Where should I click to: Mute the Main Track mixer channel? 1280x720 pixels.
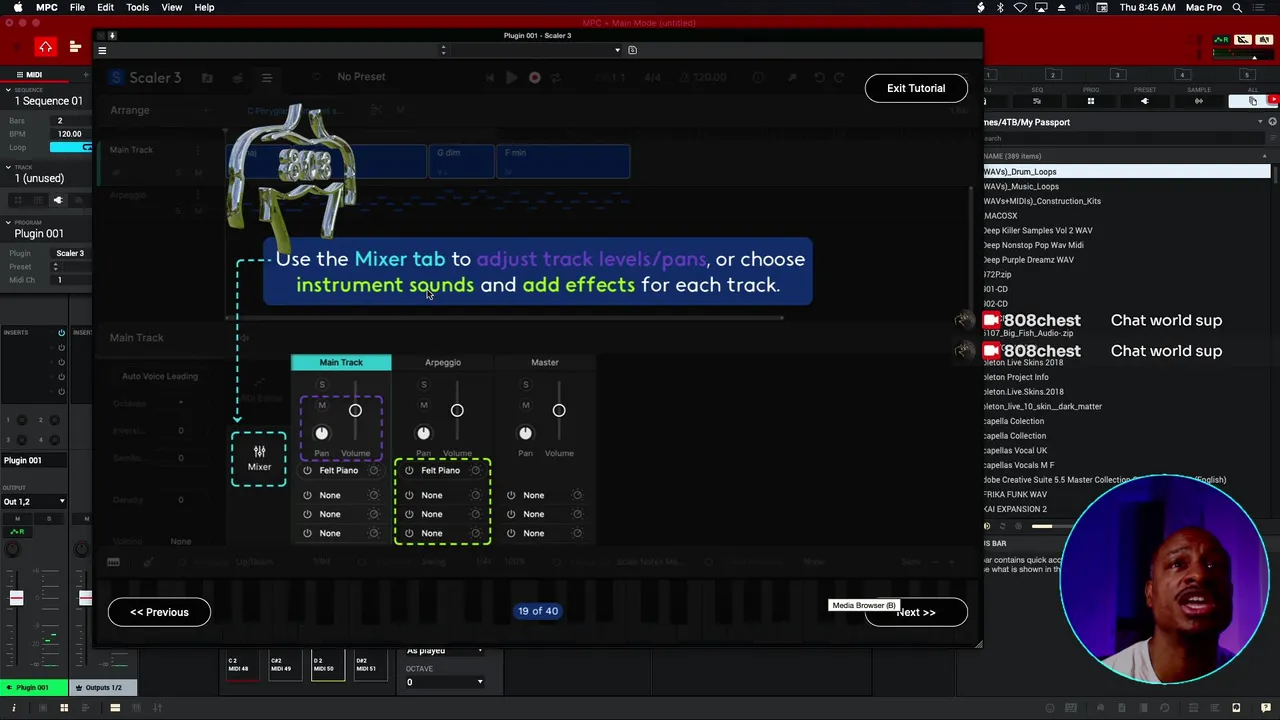[322, 405]
